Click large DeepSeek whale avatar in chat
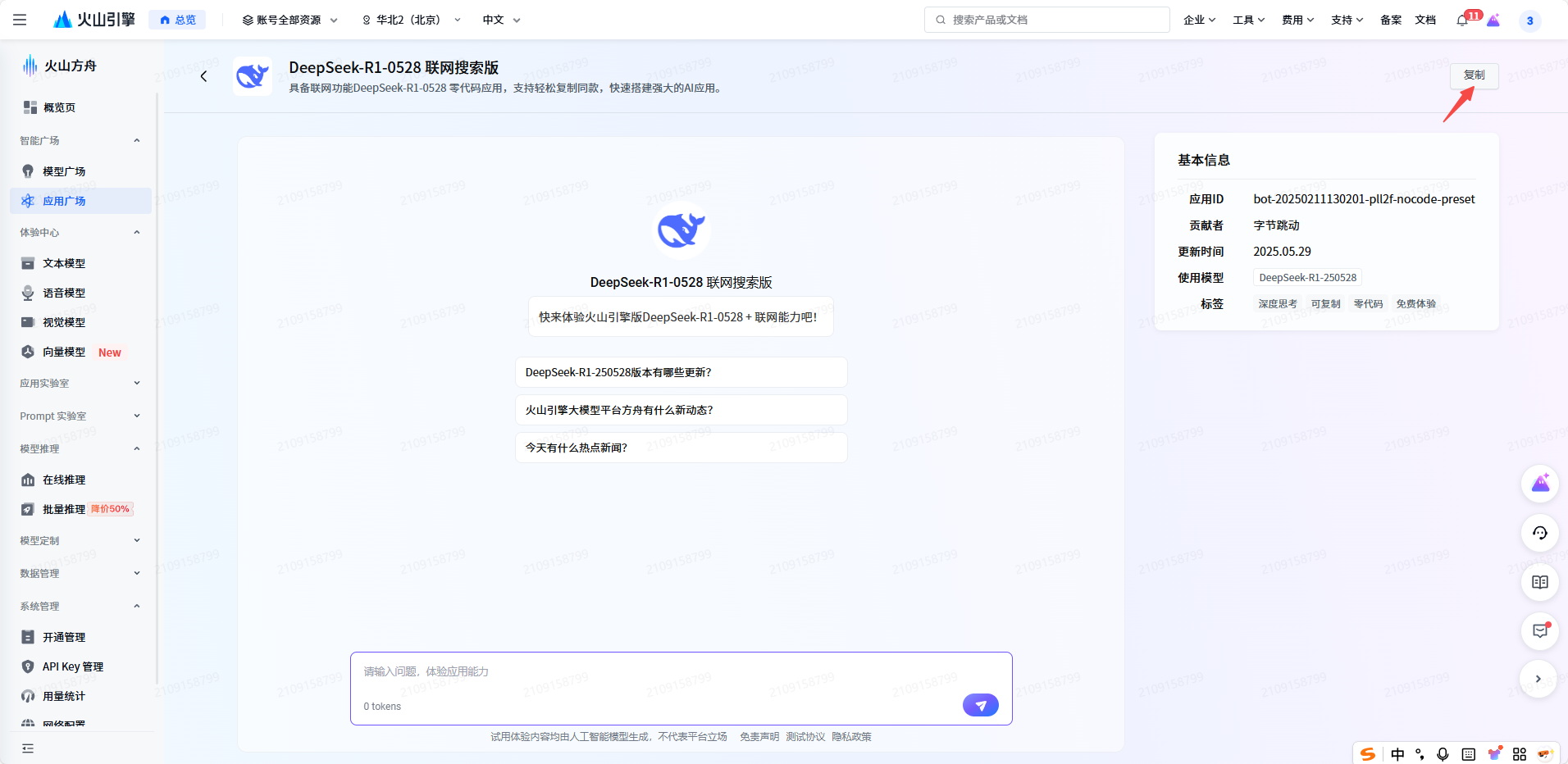Image resolution: width=1568 pixels, height=764 pixels. coord(681,230)
